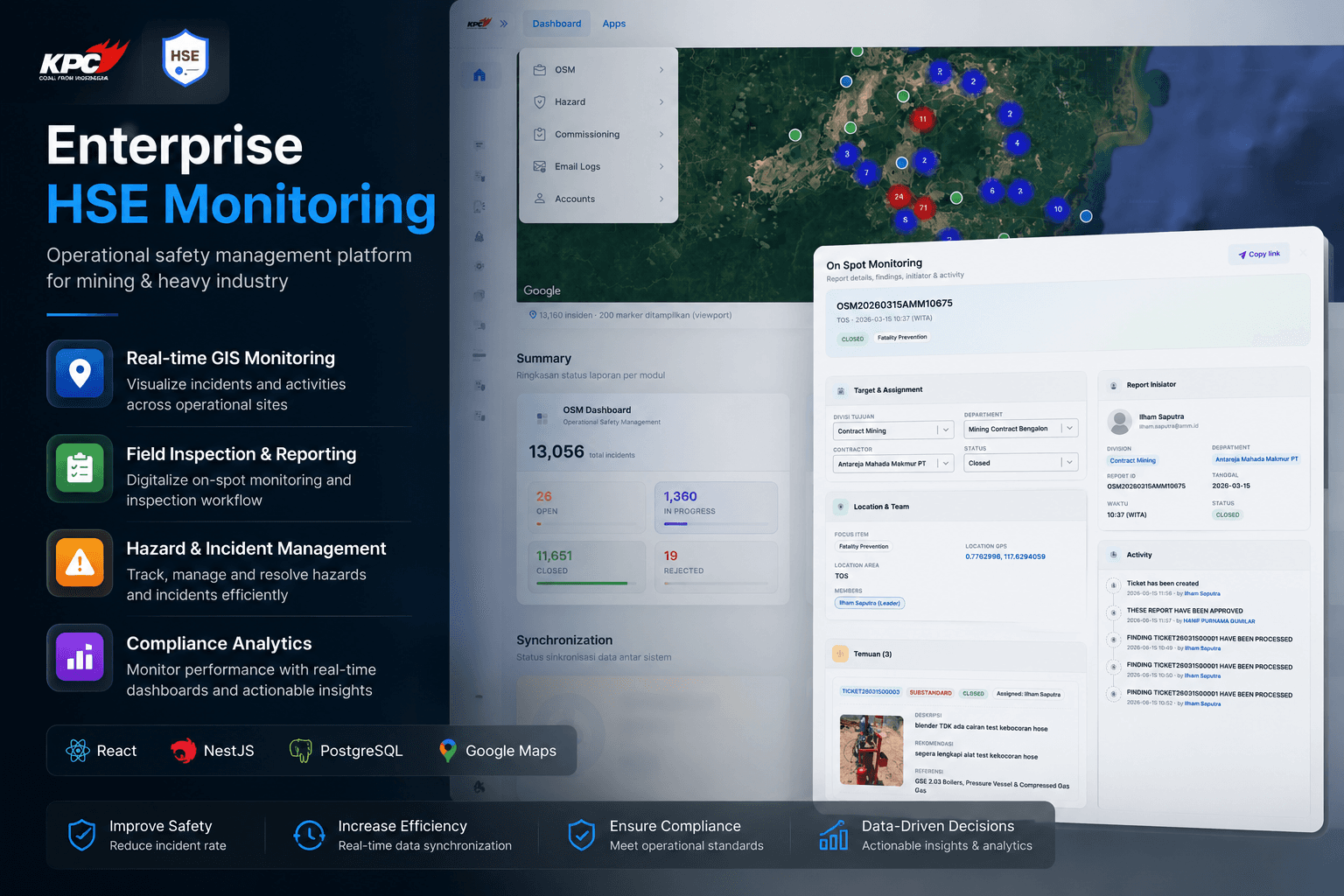The width and height of the screenshot is (1344, 896).
Task: Open the Status Closed dropdown
Action: pos(1021,463)
